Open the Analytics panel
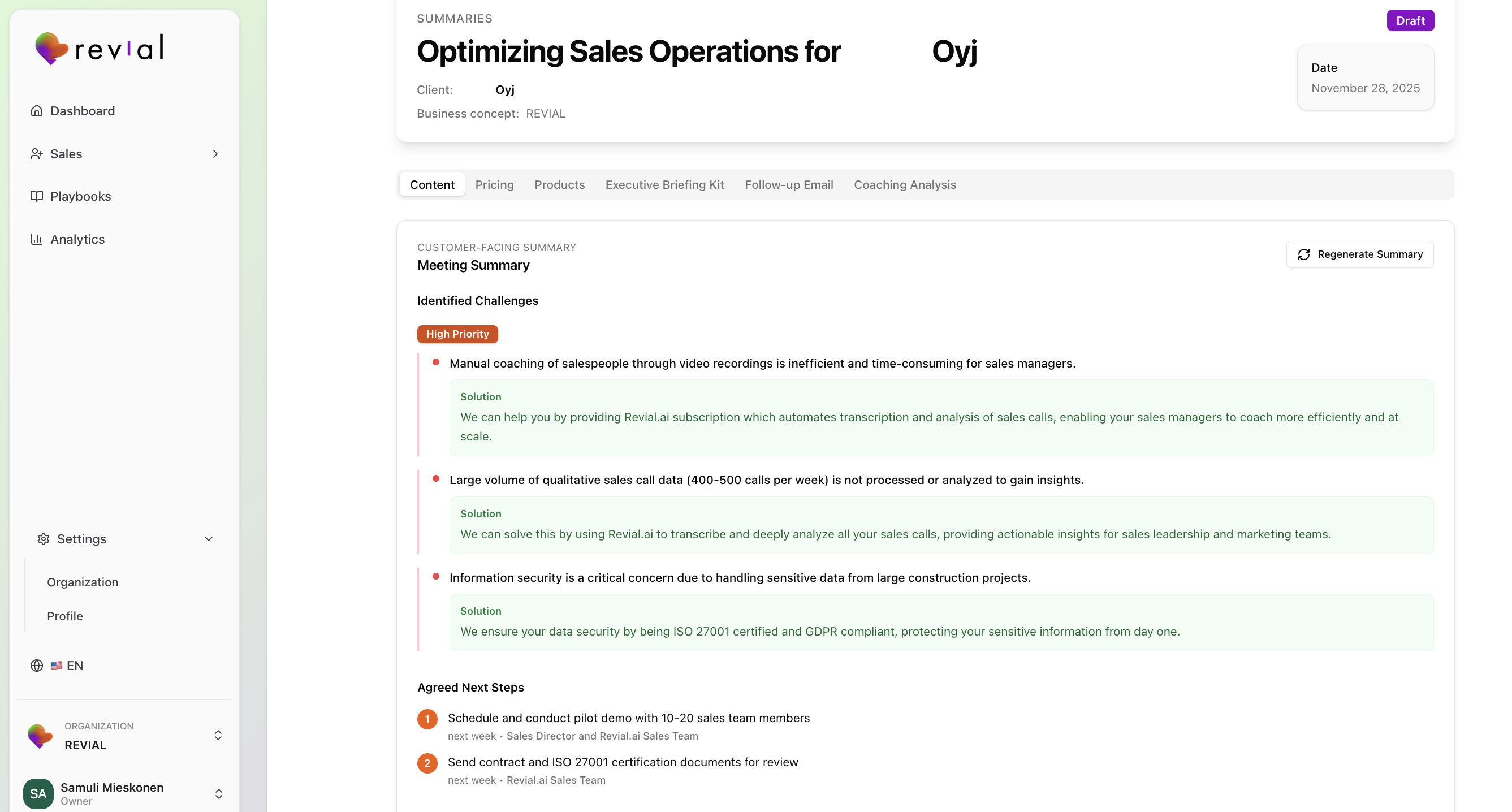 (77, 239)
